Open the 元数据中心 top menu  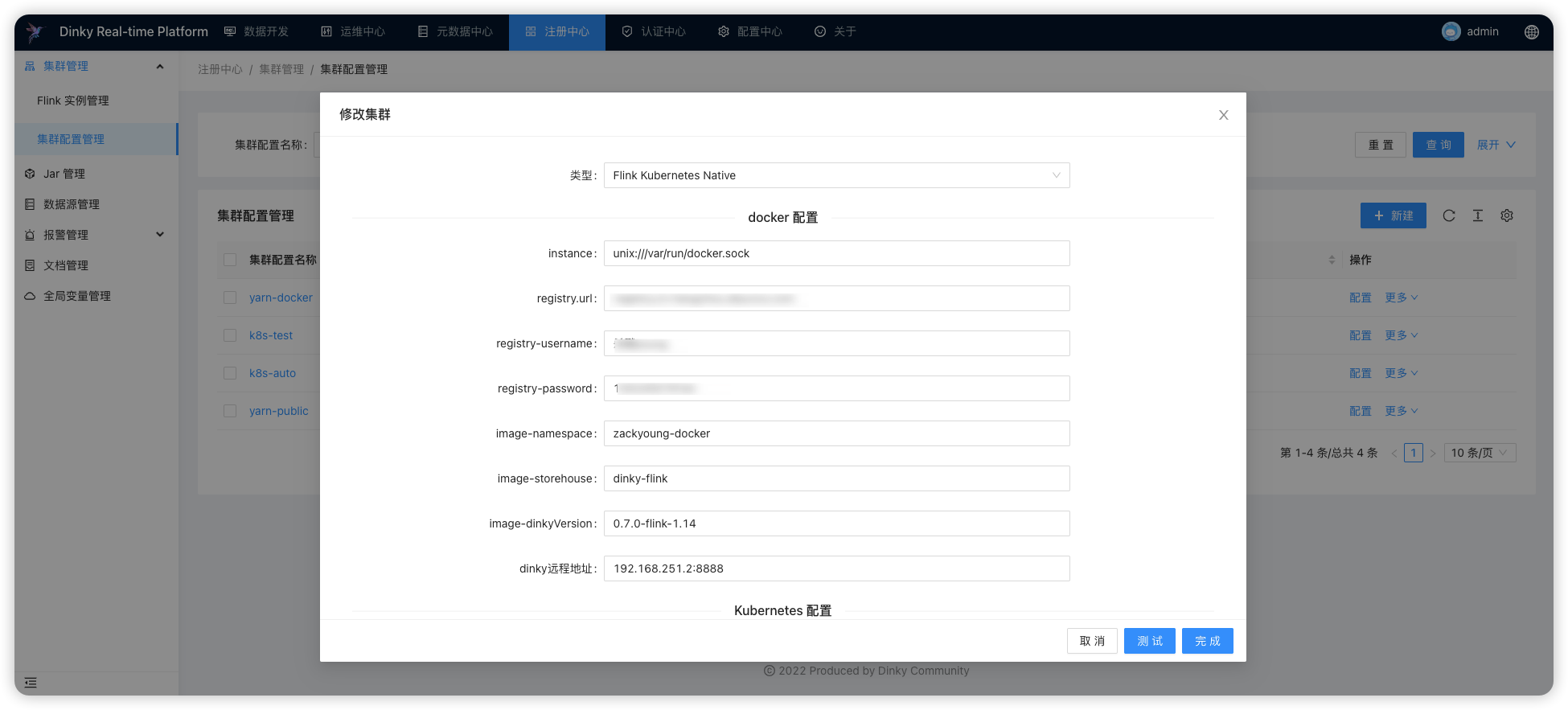coord(455,31)
